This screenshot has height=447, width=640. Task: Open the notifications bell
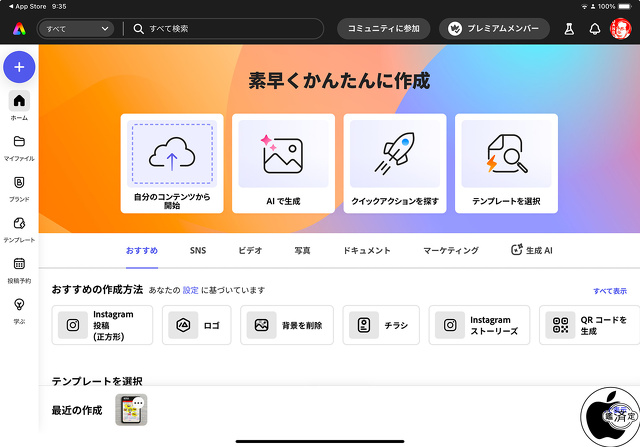(595, 29)
